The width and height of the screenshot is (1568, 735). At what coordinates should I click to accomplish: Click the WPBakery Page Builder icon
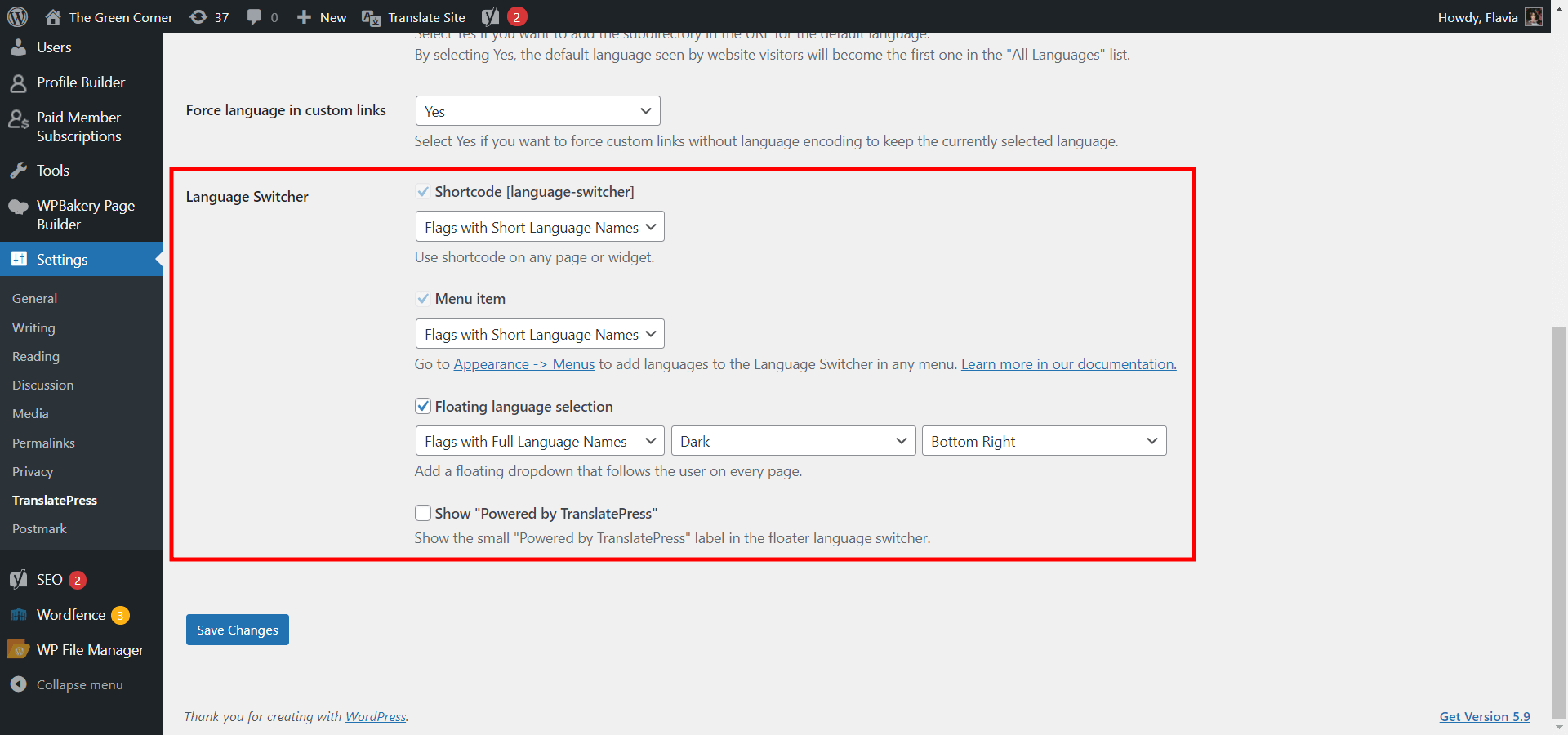[x=18, y=207]
